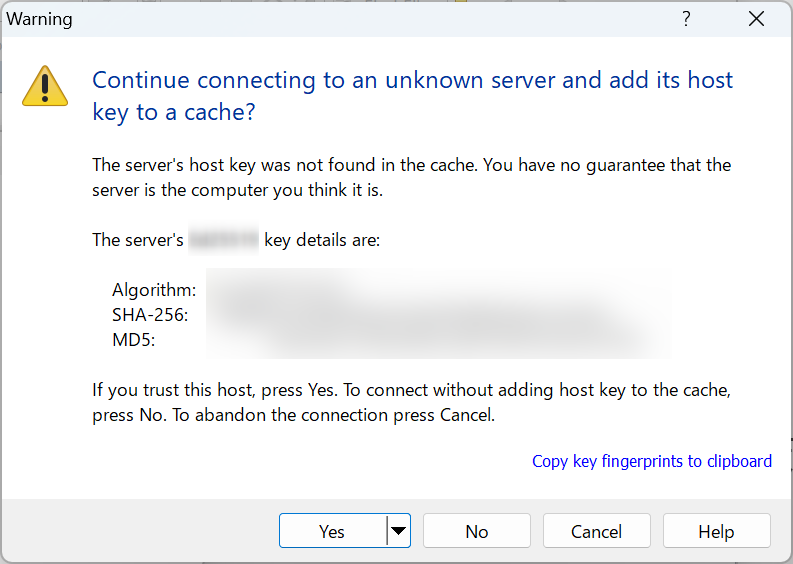Viewport: 793px width, 564px height.
Task: Click the host key not found paragraph
Action: [411, 178]
